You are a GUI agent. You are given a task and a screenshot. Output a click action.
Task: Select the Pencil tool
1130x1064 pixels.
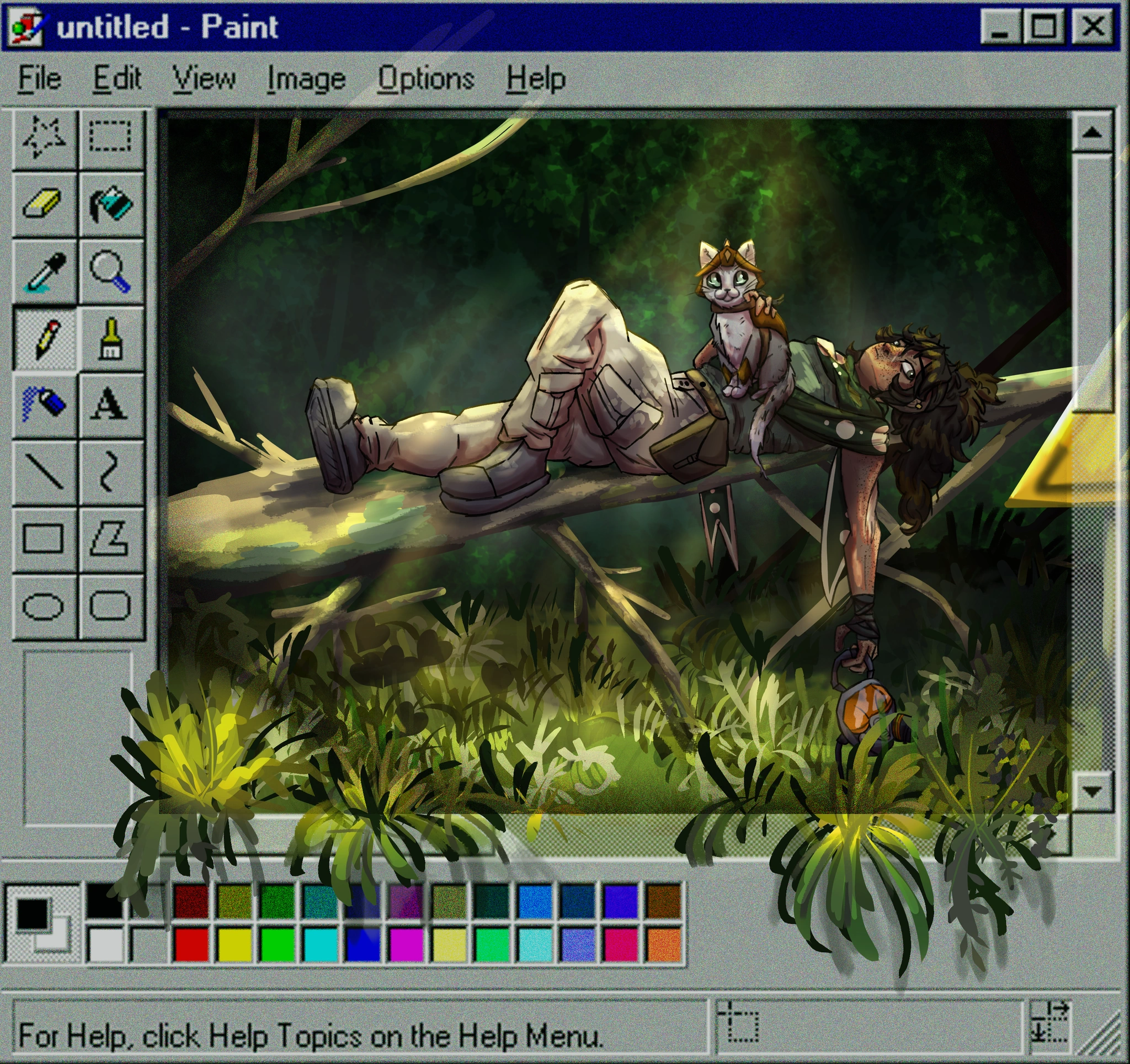(x=44, y=339)
